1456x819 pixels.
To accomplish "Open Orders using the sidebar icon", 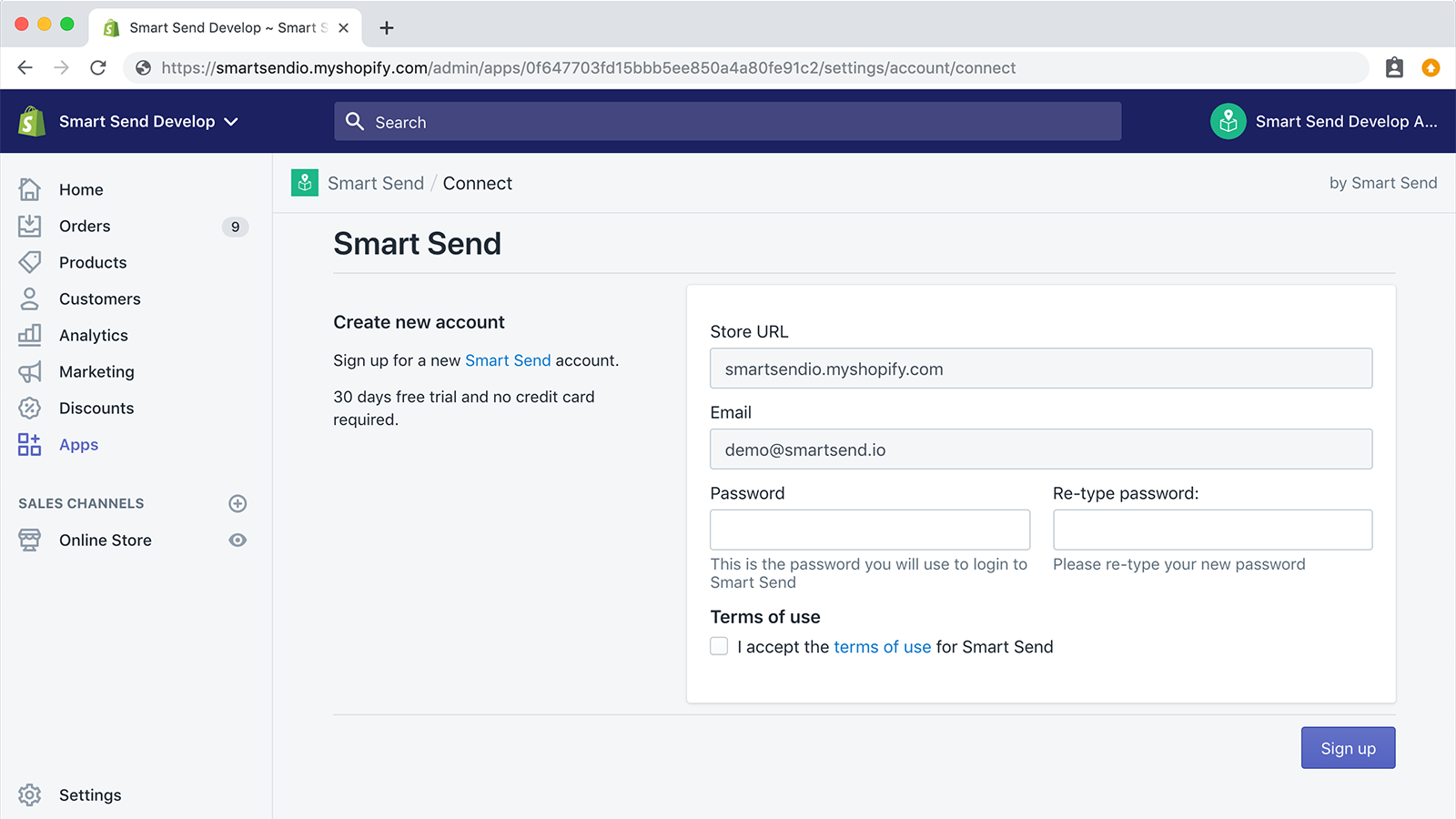I will pyautogui.click(x=28, y=226).
